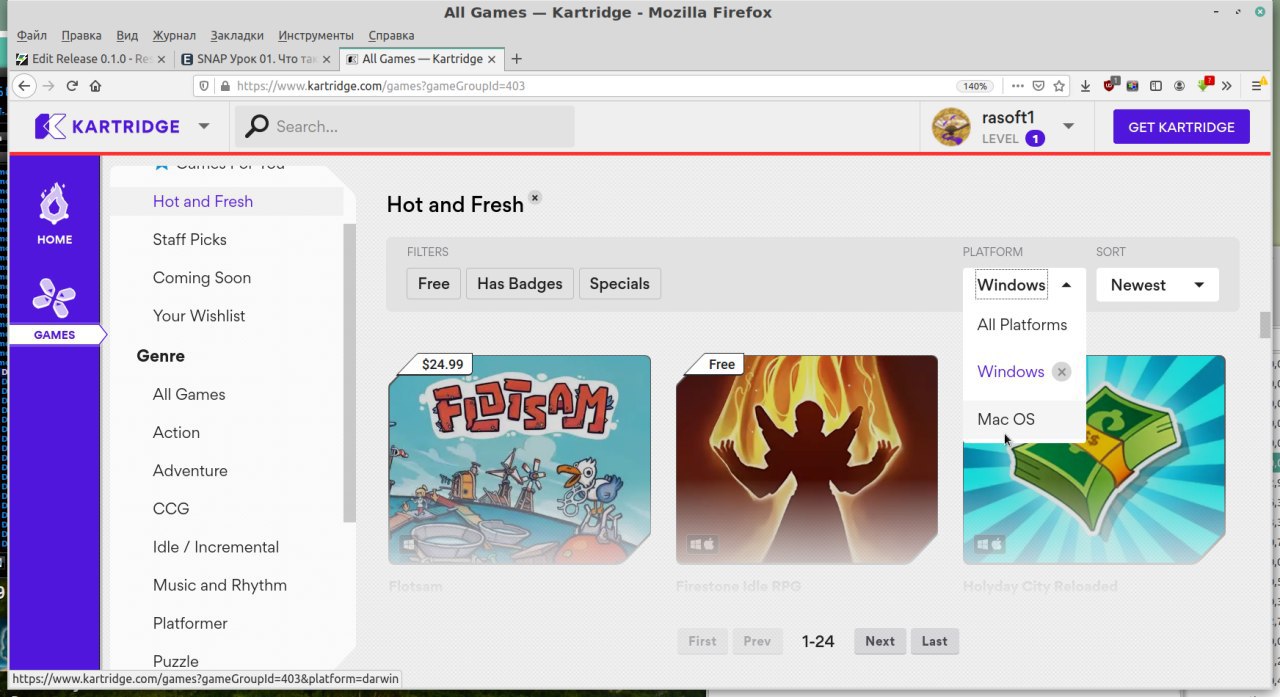Expand Kartridge logo dropdown arrow
The height and width of the screenshot is (697, 1280).
[x=204, y=126]
